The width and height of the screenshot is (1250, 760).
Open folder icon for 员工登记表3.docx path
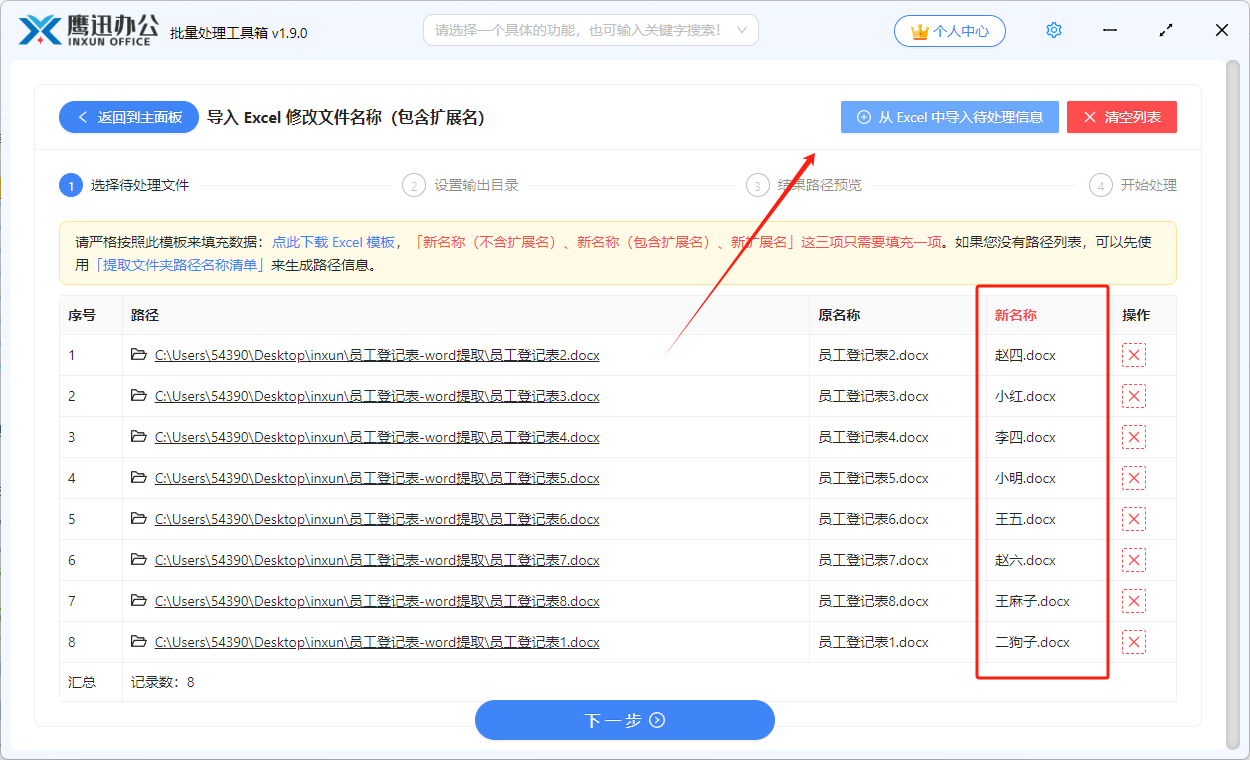138,395
